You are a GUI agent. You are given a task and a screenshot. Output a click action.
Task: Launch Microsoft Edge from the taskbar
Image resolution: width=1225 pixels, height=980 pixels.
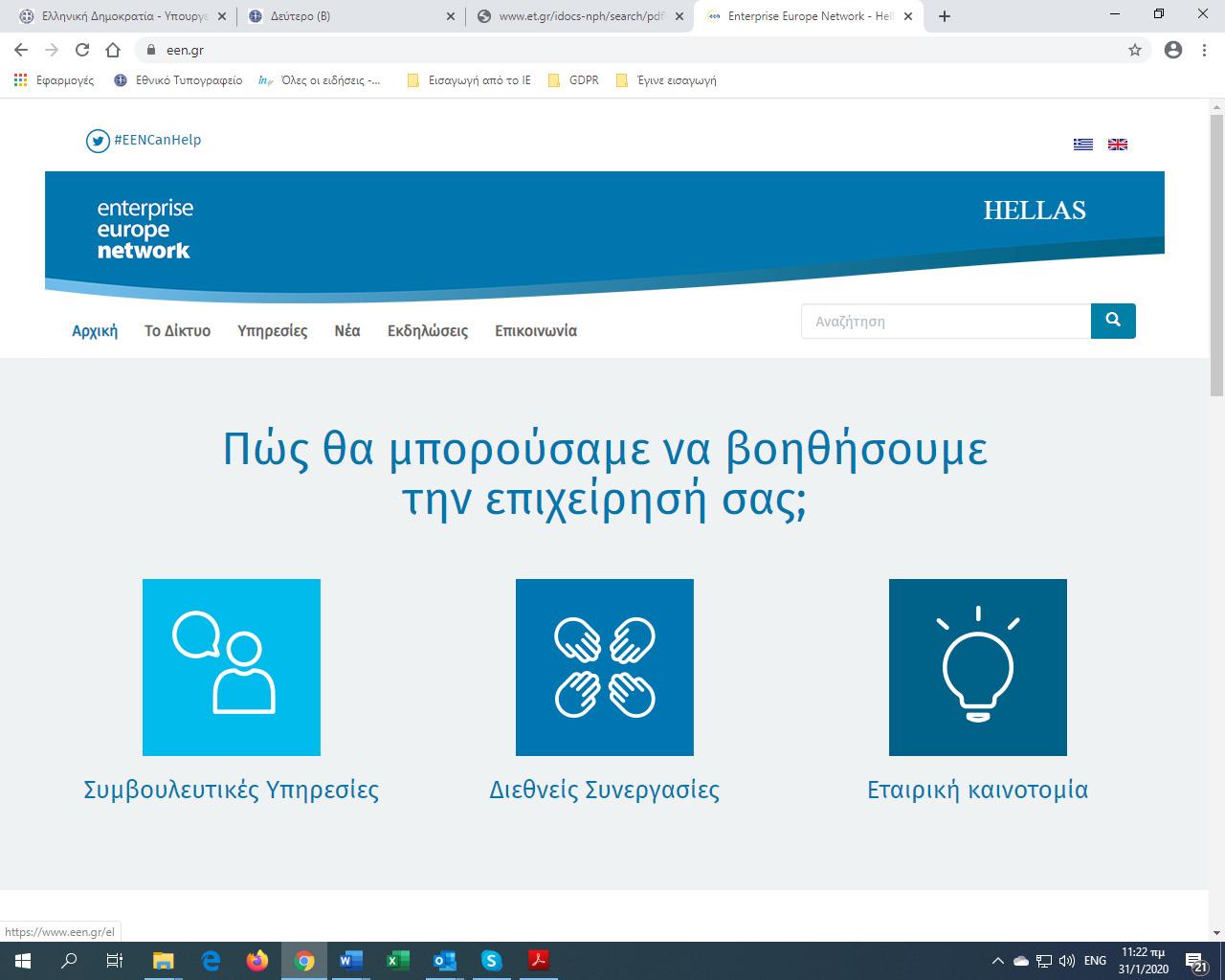tap(211, 961)
